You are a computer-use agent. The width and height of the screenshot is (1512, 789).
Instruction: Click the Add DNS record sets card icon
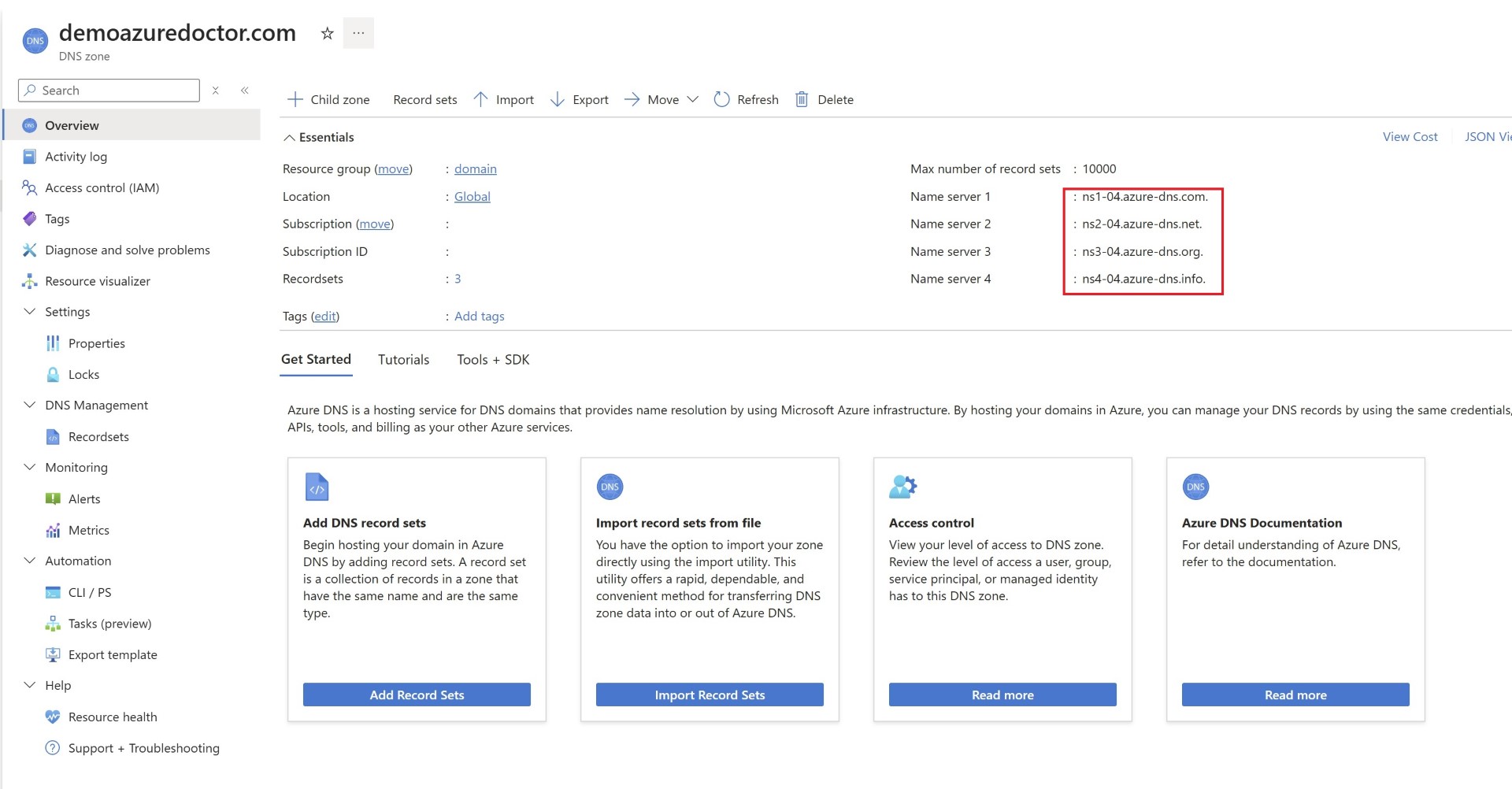pos(317,487)
